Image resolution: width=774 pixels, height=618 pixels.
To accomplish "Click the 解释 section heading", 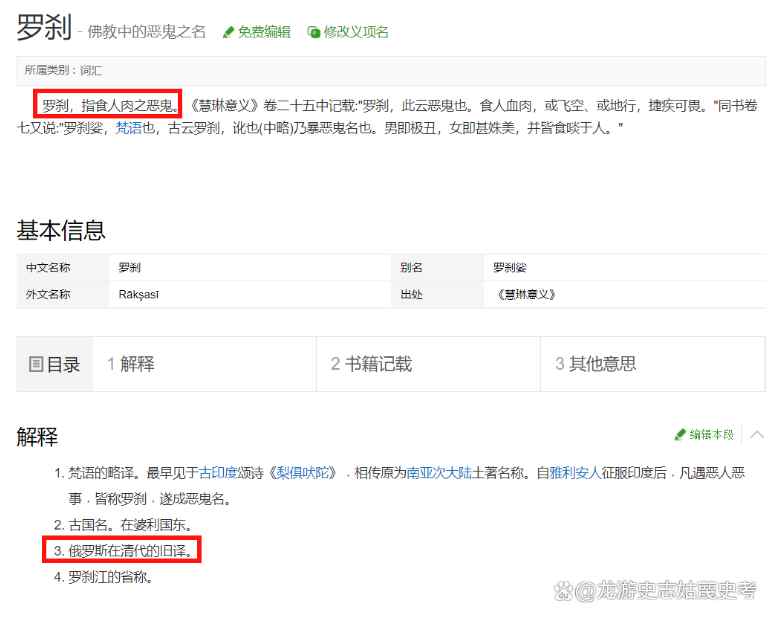I will [38, 437].
